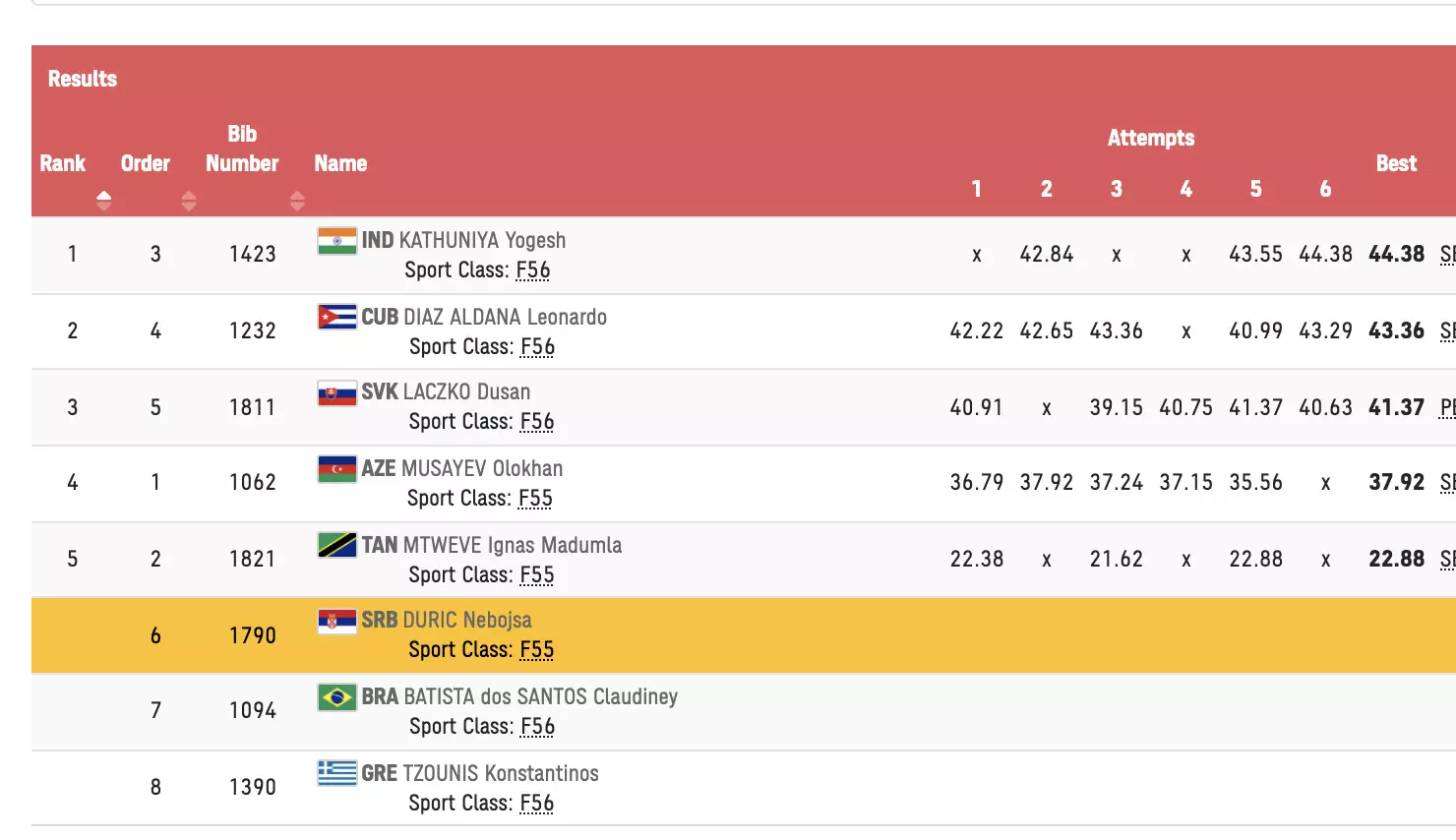Click the Best column header
The image size is (1456, 840).
point(1396,163)
